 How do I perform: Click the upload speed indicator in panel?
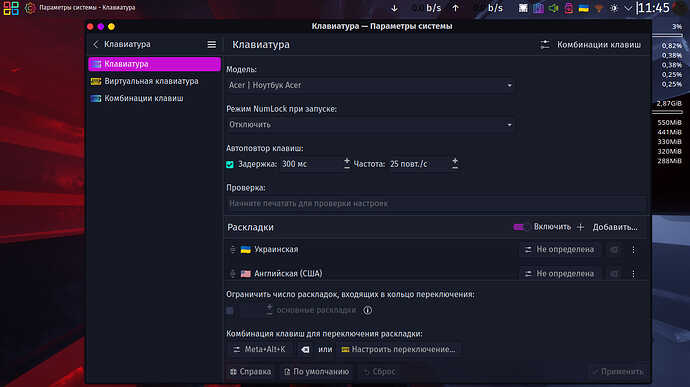tap(477, 8)
